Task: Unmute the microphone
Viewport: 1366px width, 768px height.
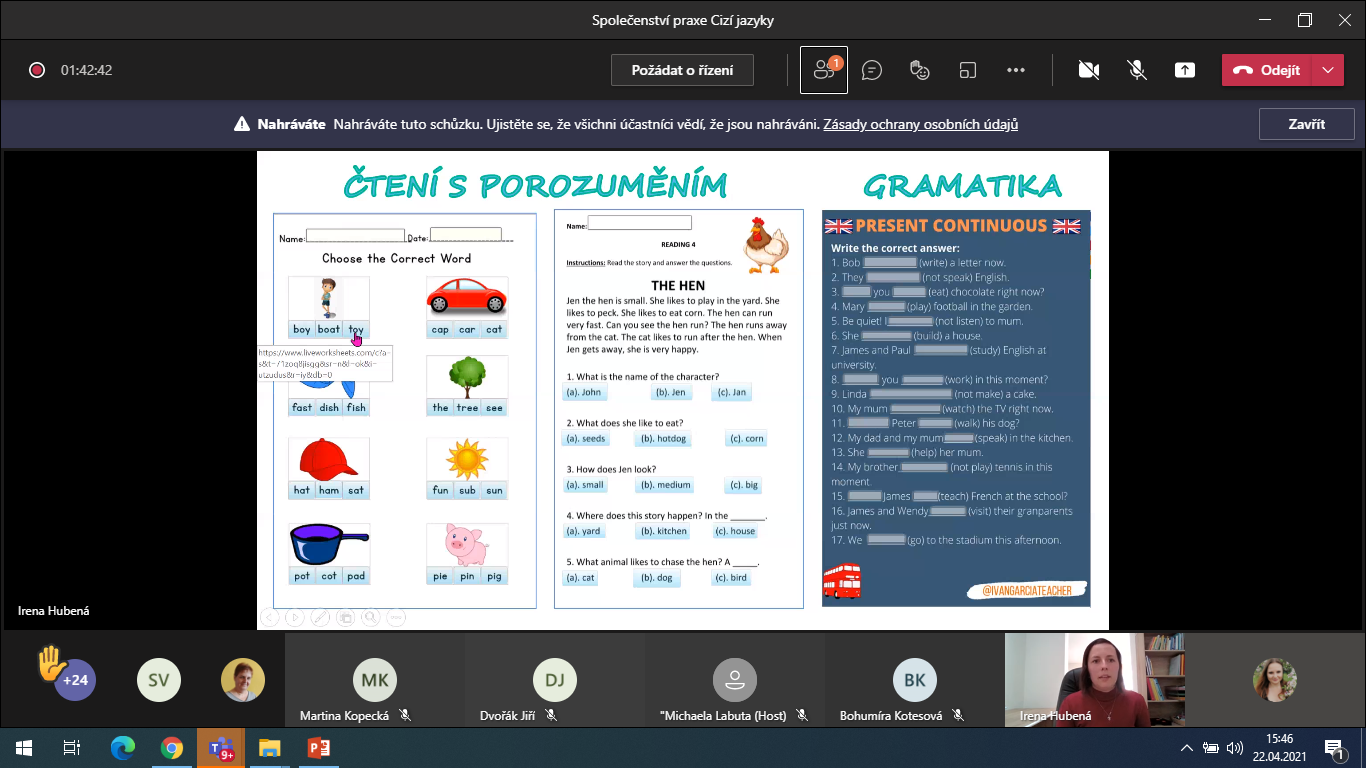Action: 1137,70
